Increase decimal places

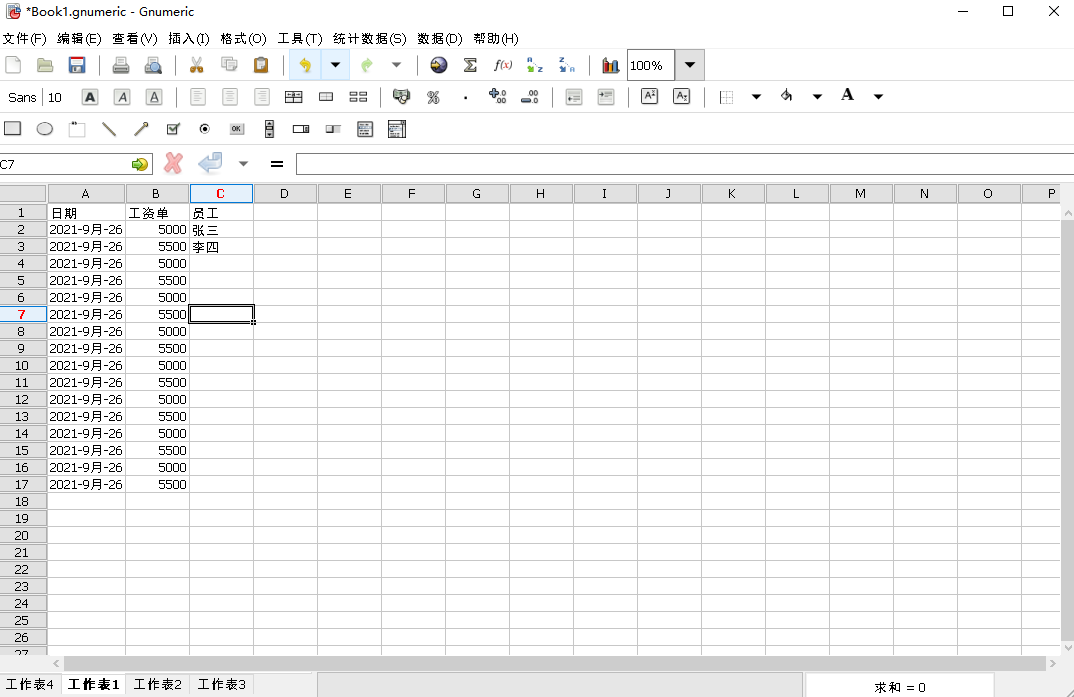point(497,97)
